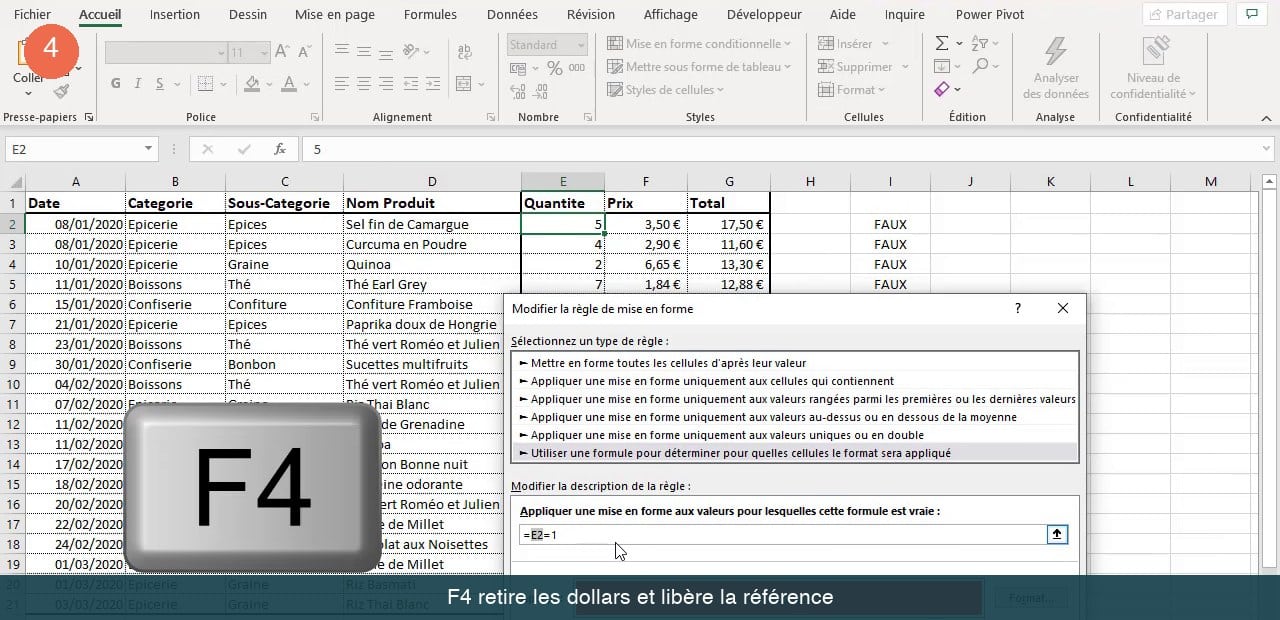Remove a decimal place
The image size is (1280, 620).
click(x=541, y=92)
